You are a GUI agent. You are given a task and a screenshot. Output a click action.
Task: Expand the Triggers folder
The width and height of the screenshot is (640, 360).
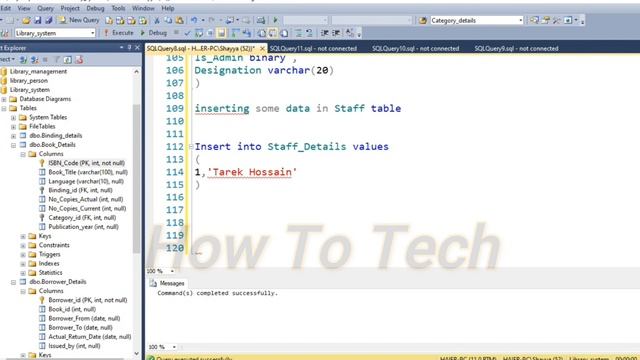coord(23,255)
